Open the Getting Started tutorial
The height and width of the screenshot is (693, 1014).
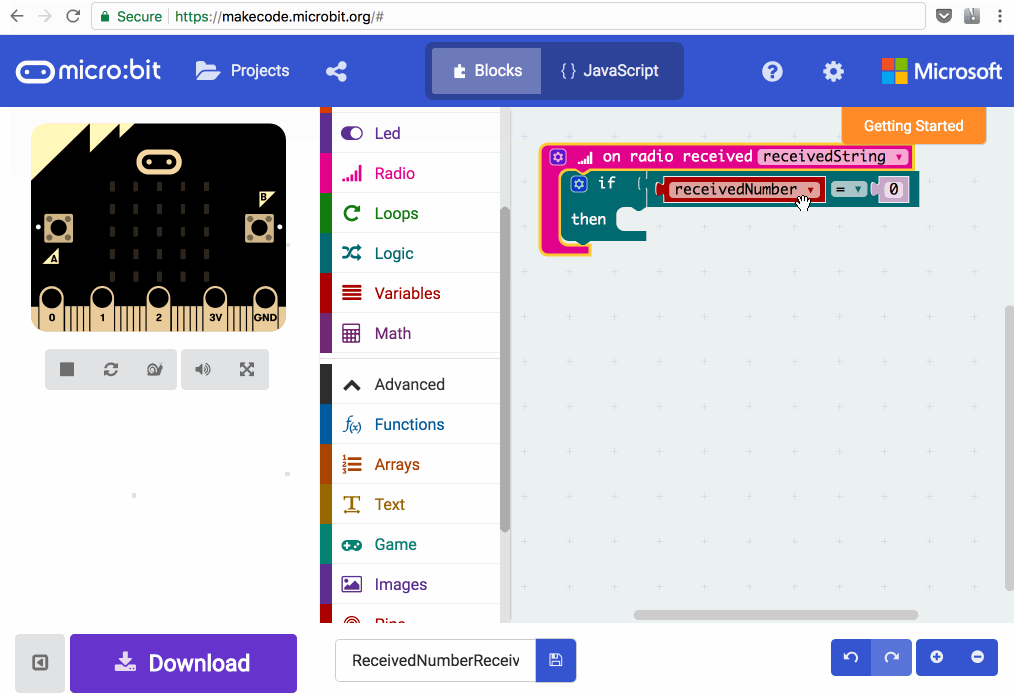pos(914,125)
